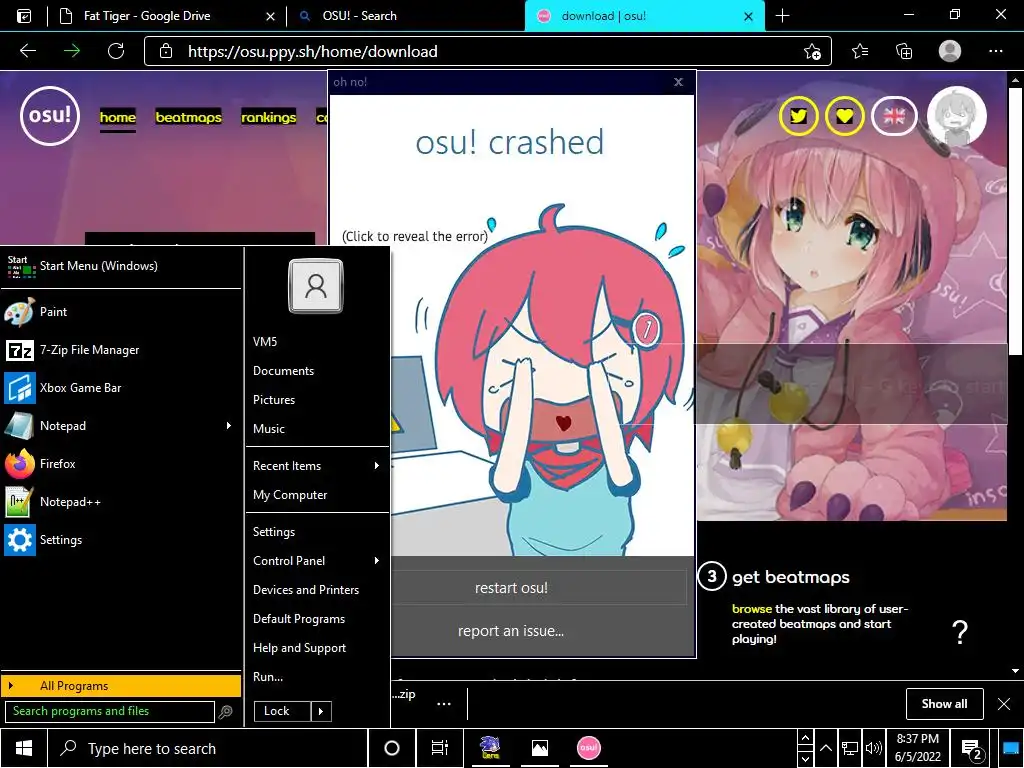Click the heart support icon on osu! site
1024x768 pixels.
(844, 116)
